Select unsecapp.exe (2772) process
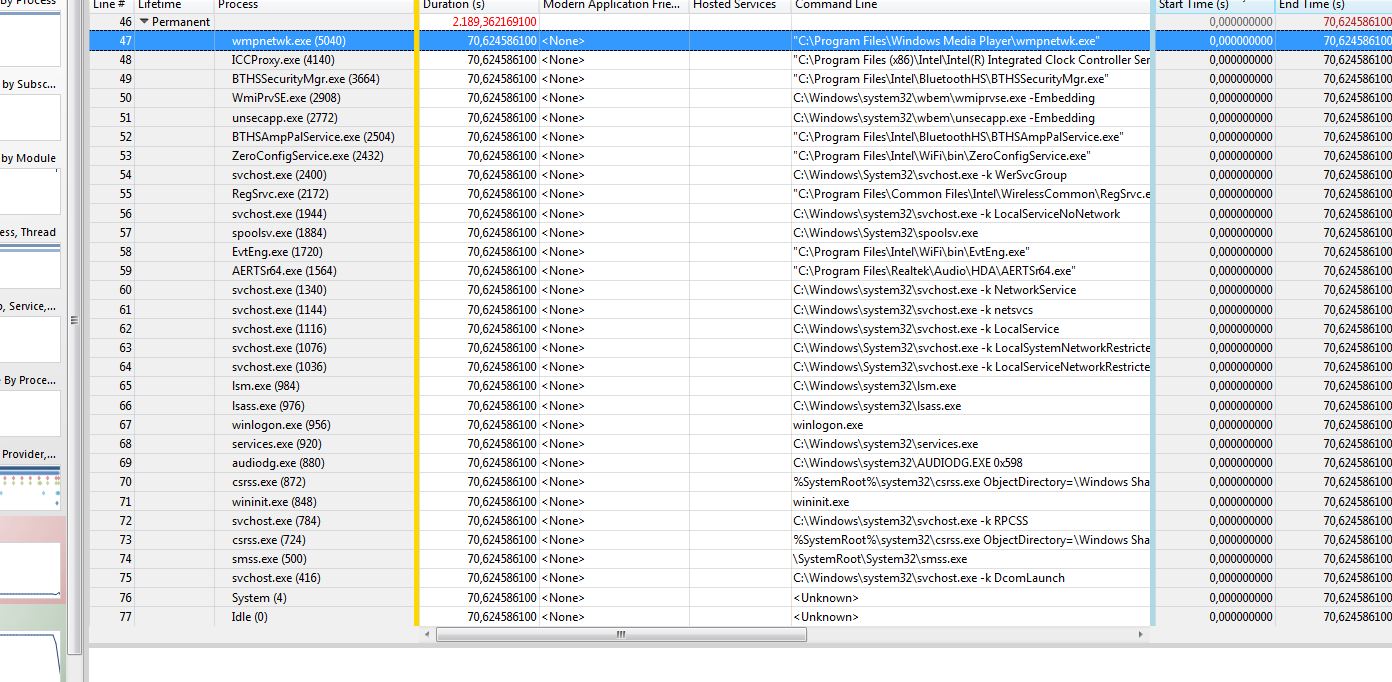 pos(284,118)
